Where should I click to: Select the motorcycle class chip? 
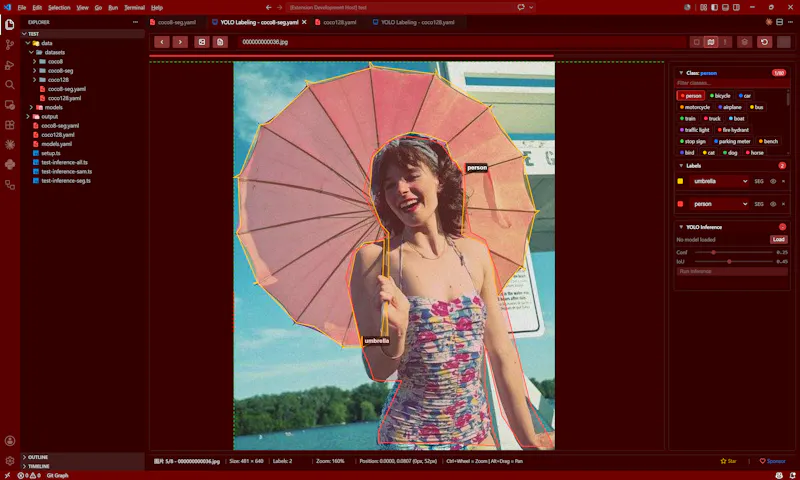(x=694, y=107)
